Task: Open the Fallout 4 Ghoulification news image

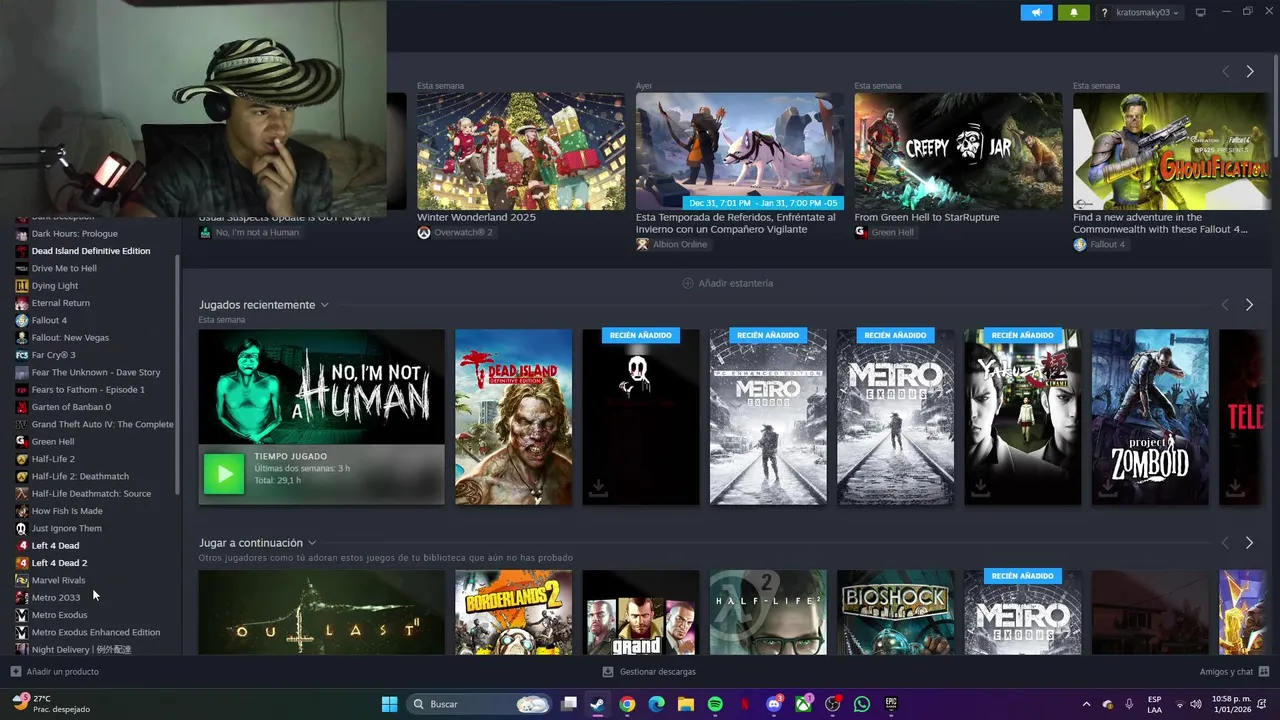Action: pos(1171,151)
